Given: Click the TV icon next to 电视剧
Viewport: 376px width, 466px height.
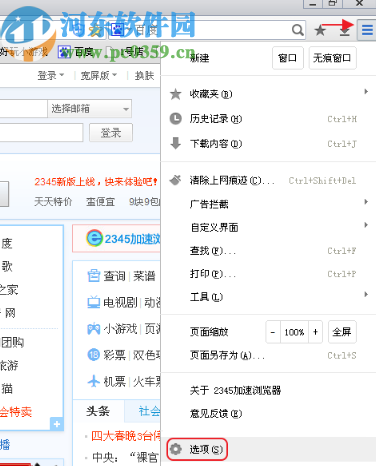Looking at the screenshot, I should [x=94, y=302].
